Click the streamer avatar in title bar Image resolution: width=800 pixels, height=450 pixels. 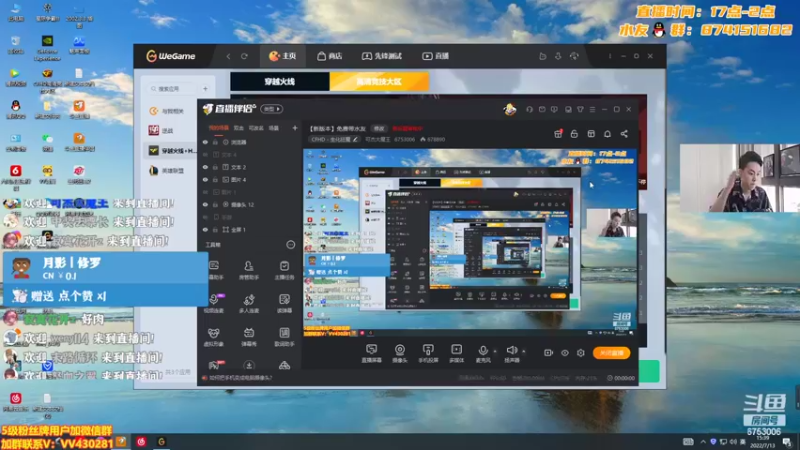click(510, 109)
